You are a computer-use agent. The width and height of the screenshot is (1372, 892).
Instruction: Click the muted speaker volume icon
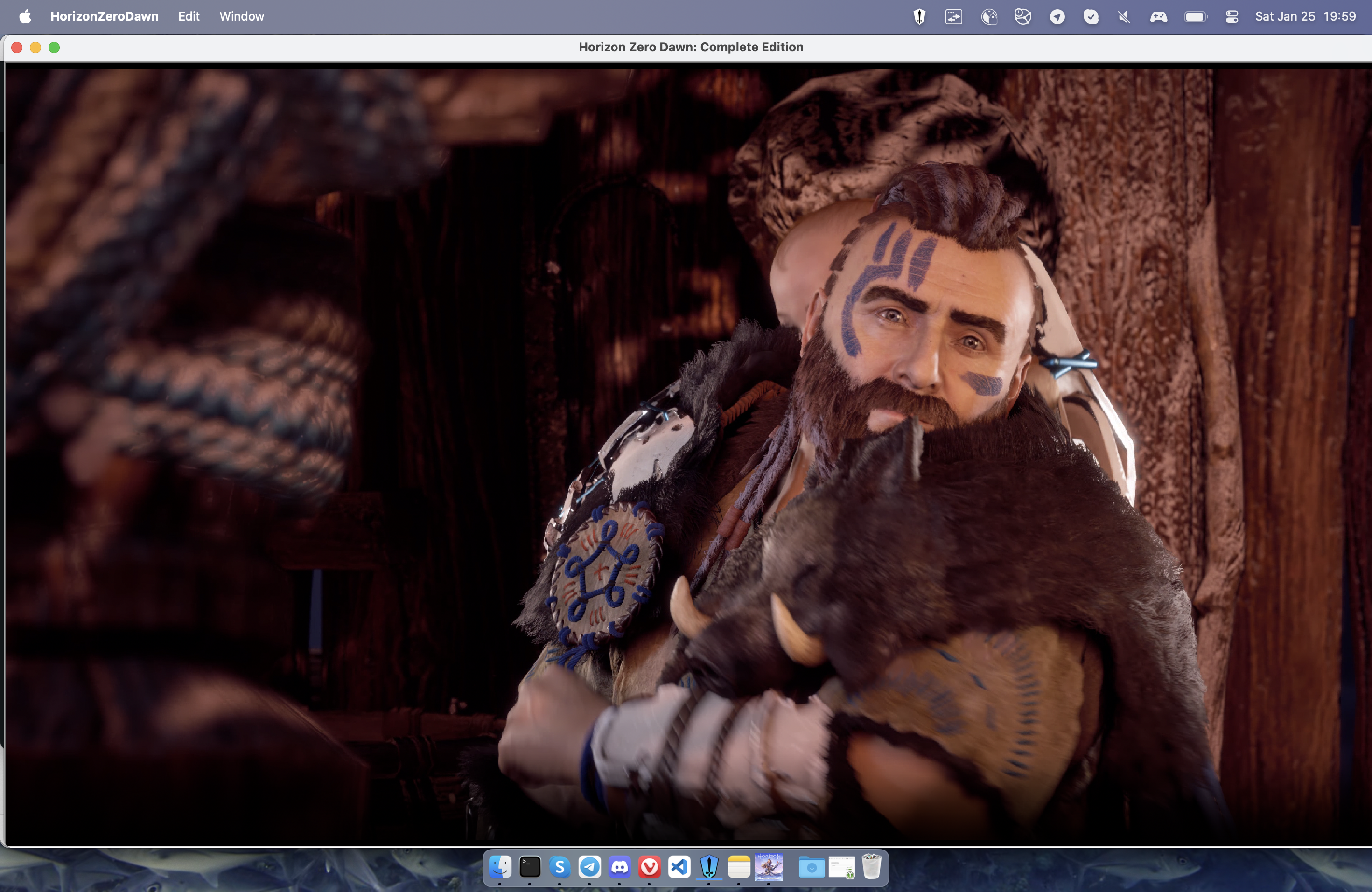click(1124, 17)
